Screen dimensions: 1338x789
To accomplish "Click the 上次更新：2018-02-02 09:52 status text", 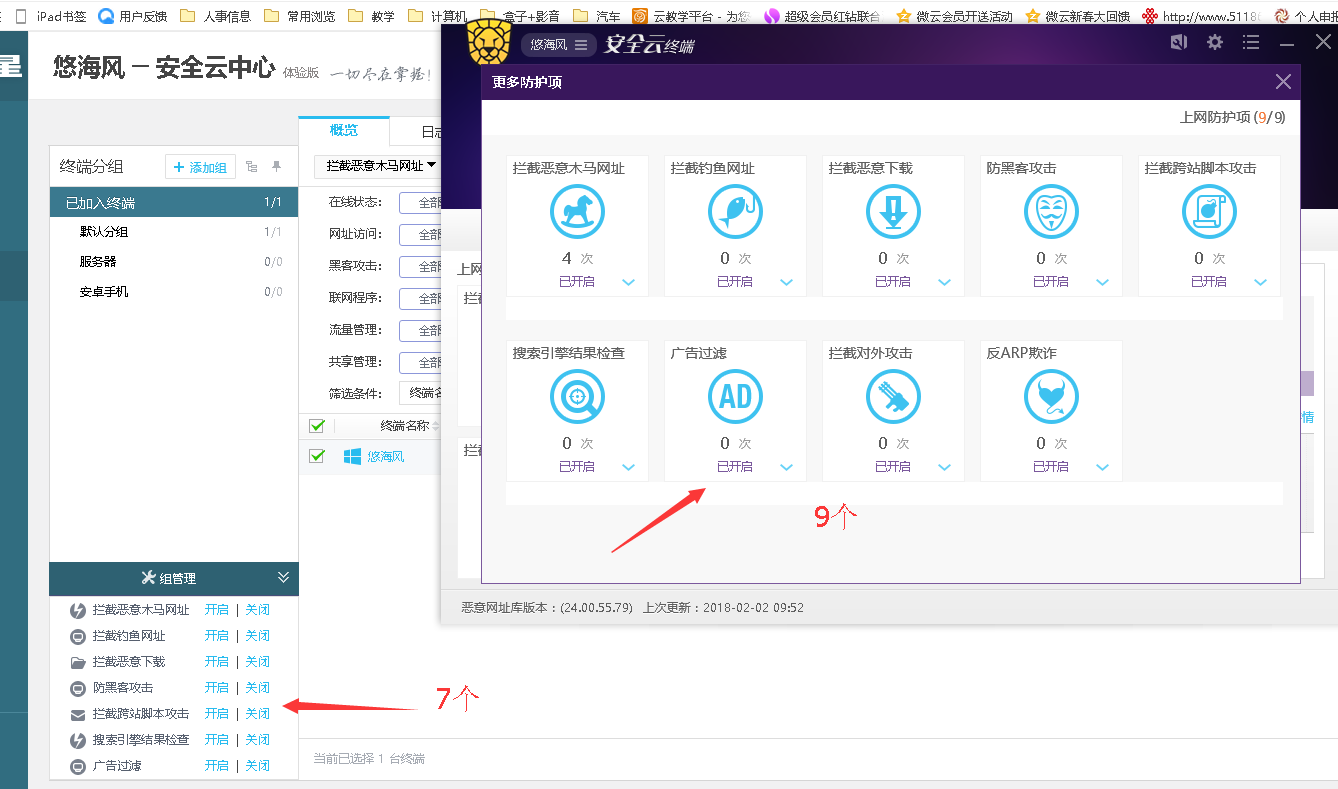I will 724,607.
